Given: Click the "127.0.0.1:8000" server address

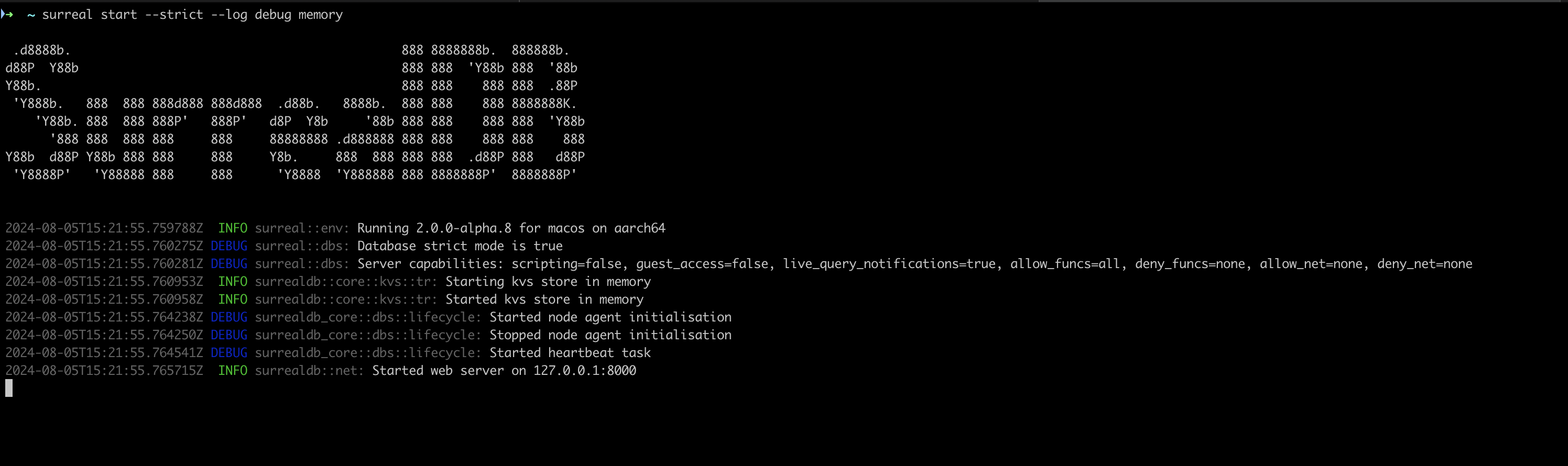Looking at the screenshot, I should click(x=584, y=371).
